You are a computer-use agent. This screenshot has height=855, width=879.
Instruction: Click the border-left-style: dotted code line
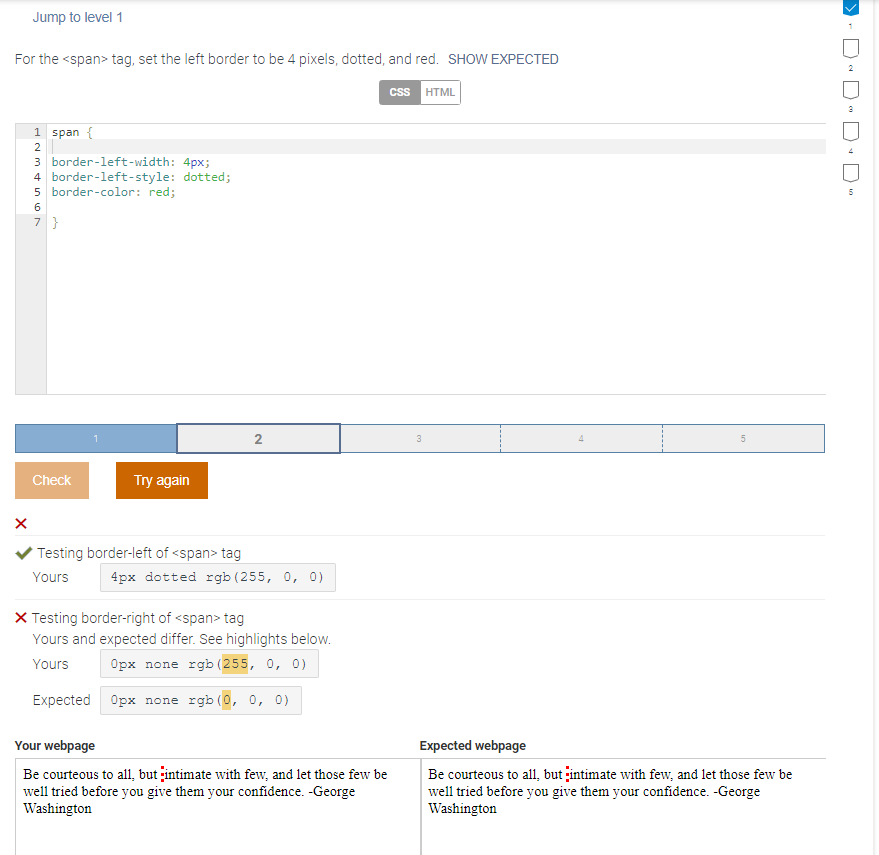141,177
